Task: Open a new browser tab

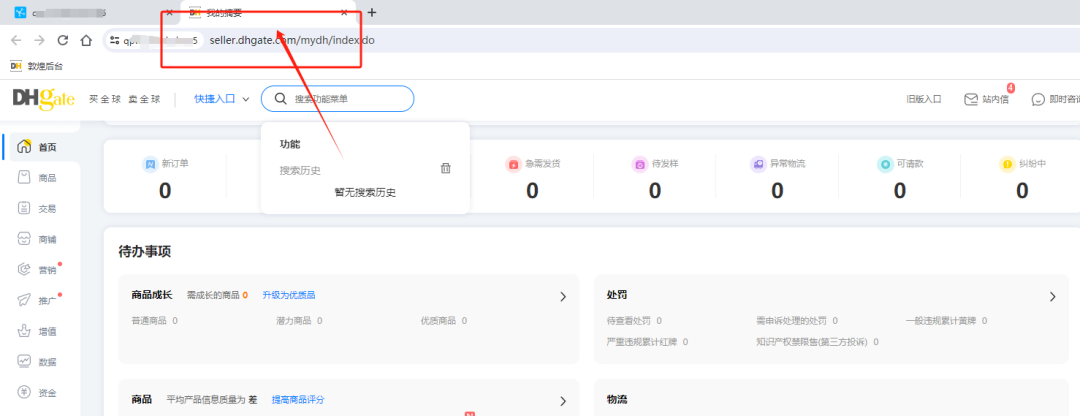Action: (x=372, y=12)
